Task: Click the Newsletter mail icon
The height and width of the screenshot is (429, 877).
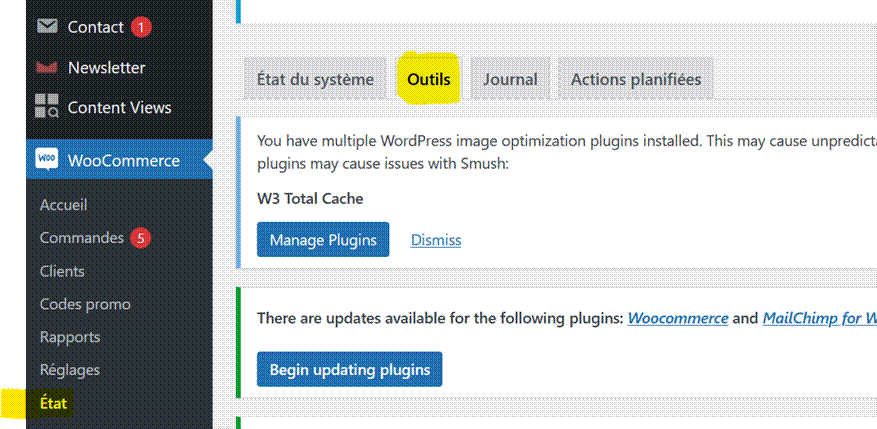Action: 47,68
